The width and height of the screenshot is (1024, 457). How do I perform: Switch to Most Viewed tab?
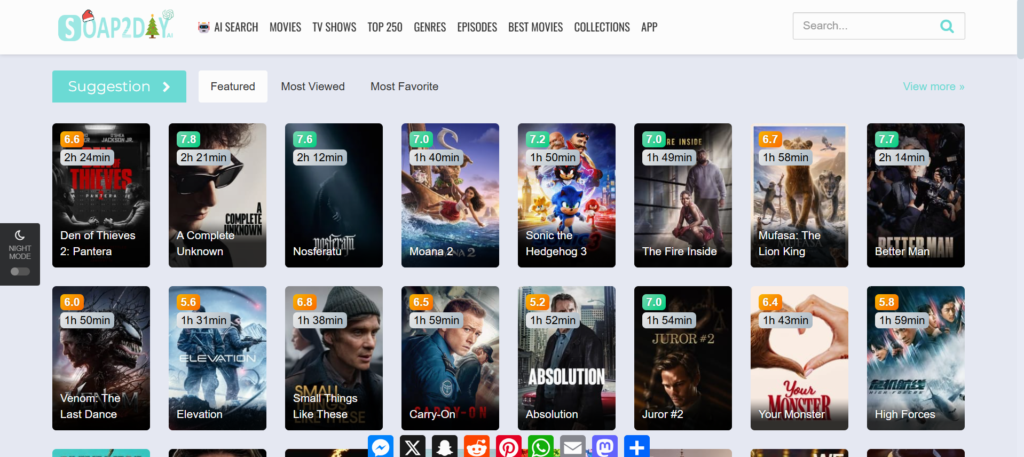point(313,86)
